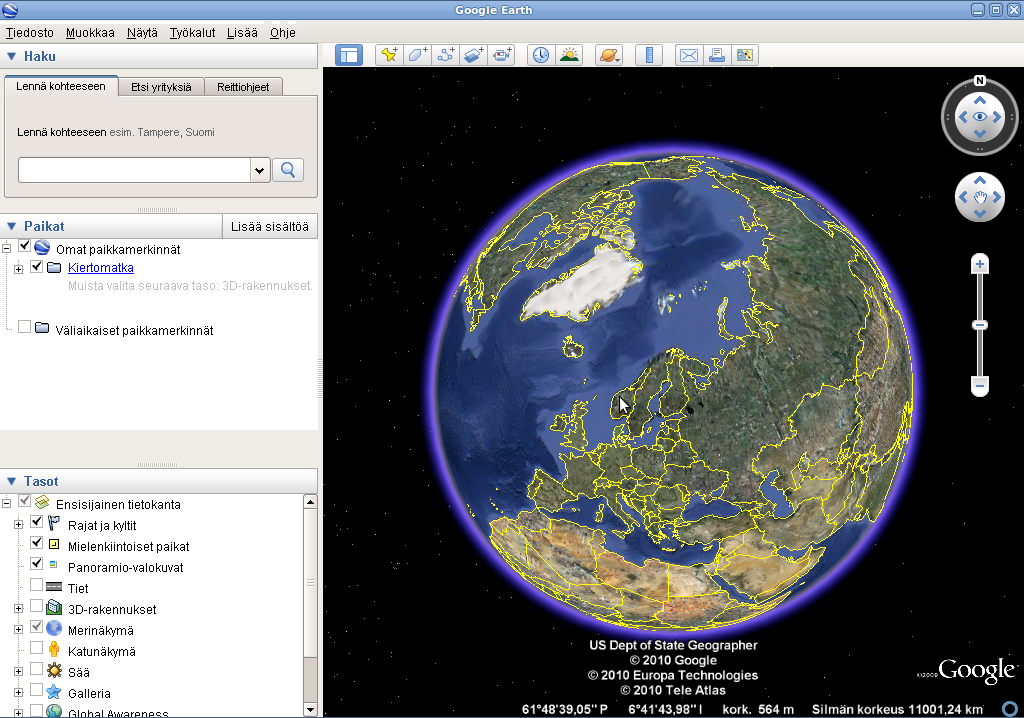Toggle the sunlight icon in toolbar
Screen dimensions: 1024x718
(x=569, y=55)
